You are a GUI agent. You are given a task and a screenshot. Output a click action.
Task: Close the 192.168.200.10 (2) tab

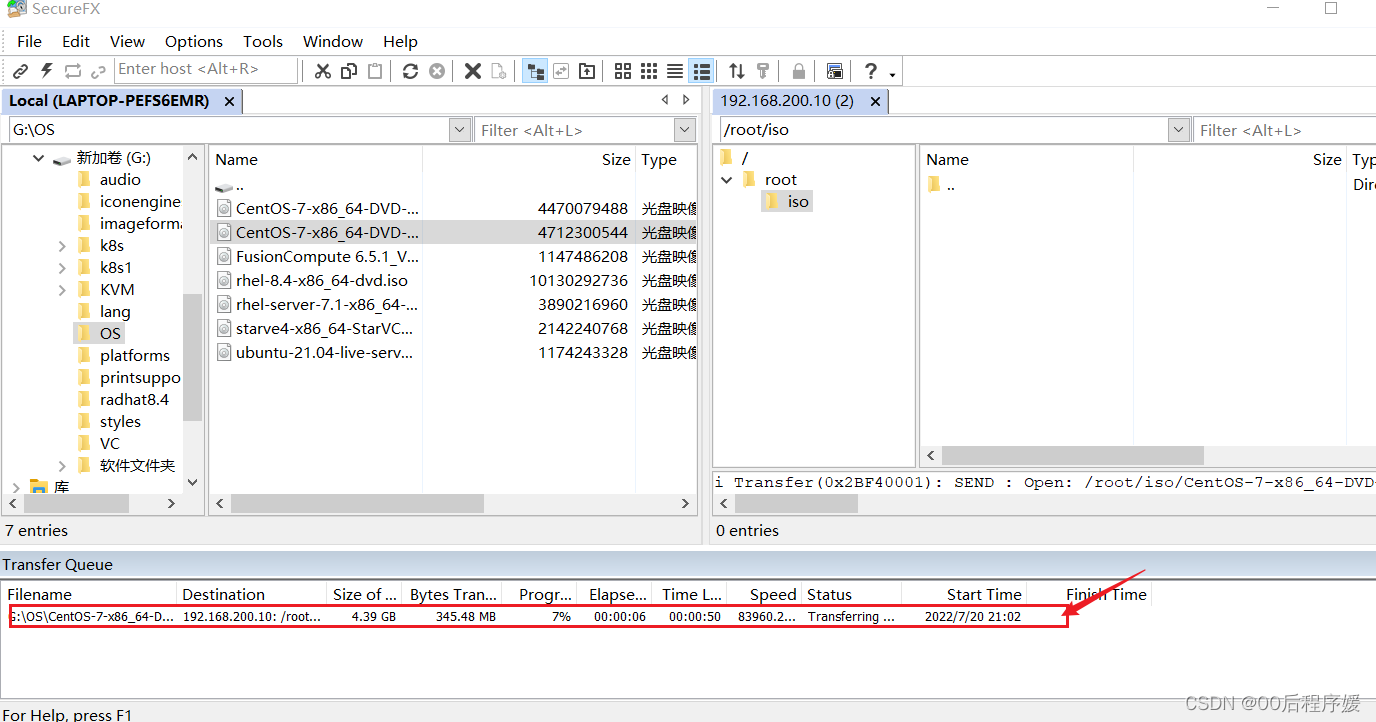[875, 101]
